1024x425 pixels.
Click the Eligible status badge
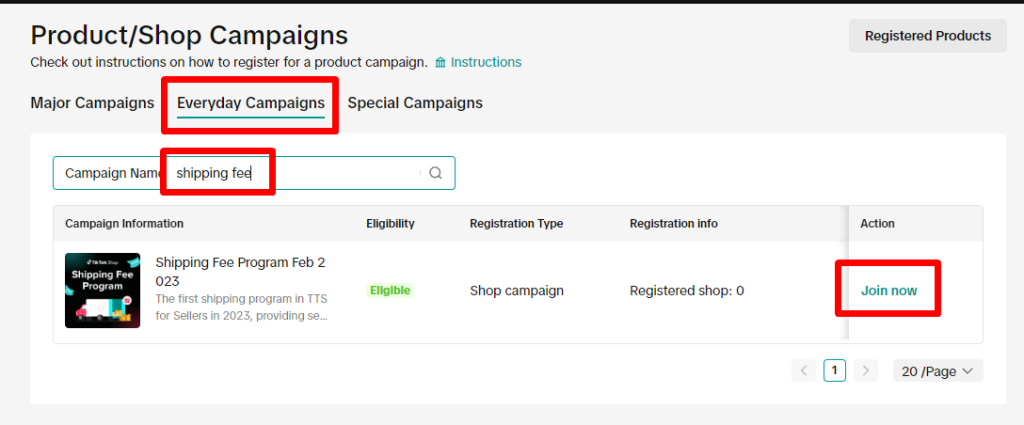(390, 291)
